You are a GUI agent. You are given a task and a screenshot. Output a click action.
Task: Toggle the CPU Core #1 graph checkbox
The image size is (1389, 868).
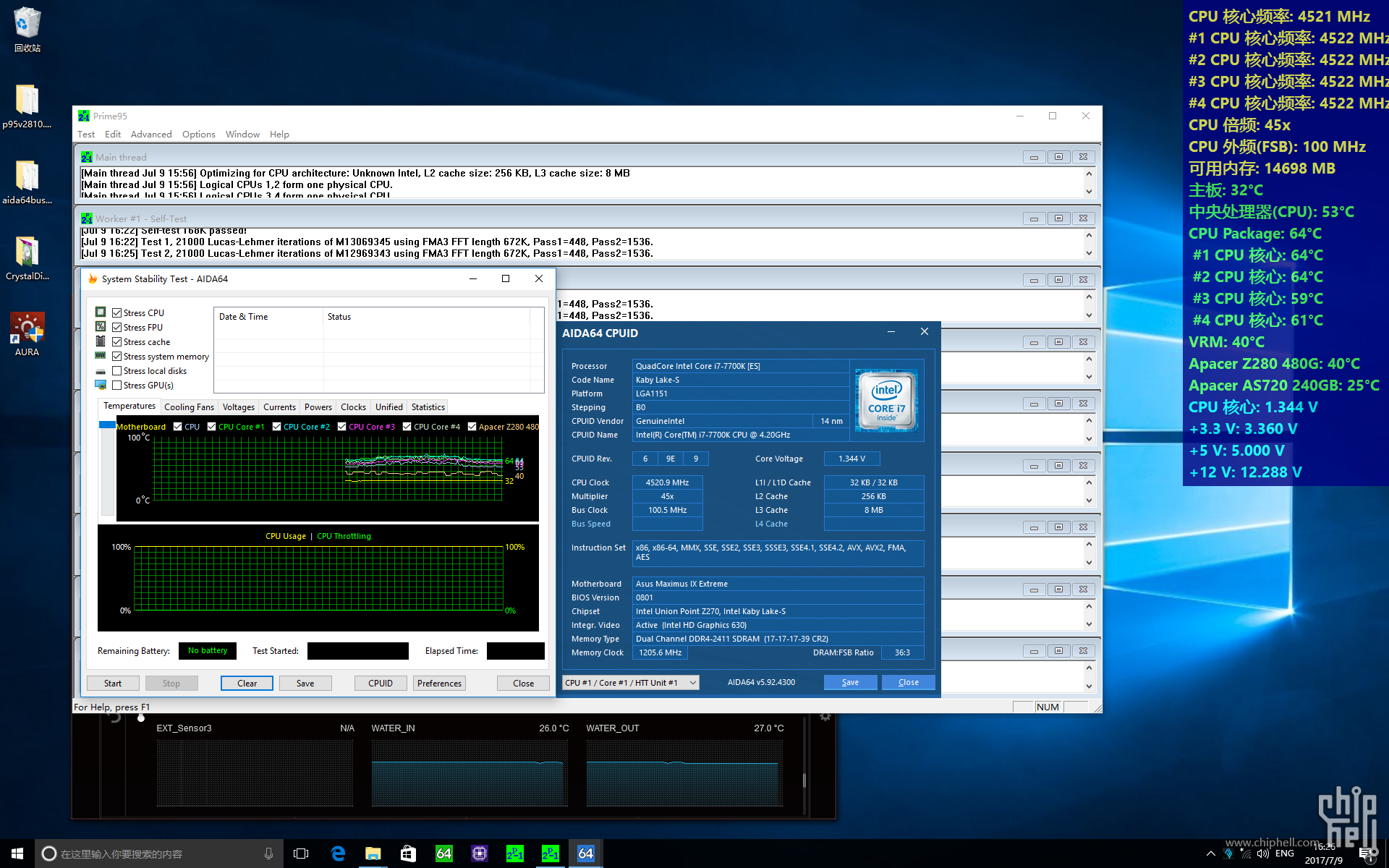coord(212,426)
